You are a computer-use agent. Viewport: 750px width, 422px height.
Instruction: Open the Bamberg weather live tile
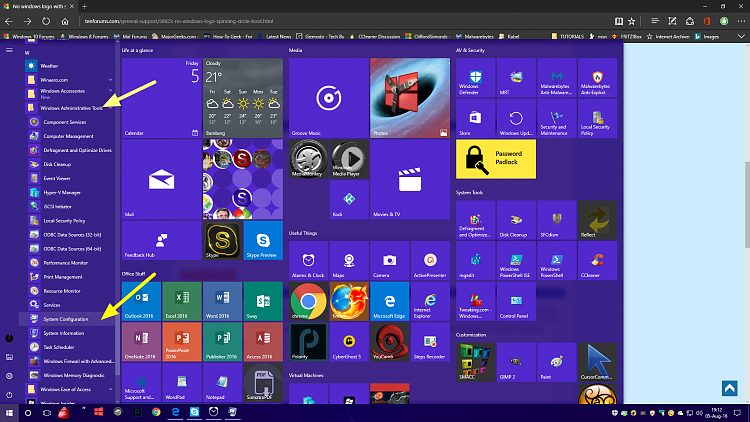point(243,98)
